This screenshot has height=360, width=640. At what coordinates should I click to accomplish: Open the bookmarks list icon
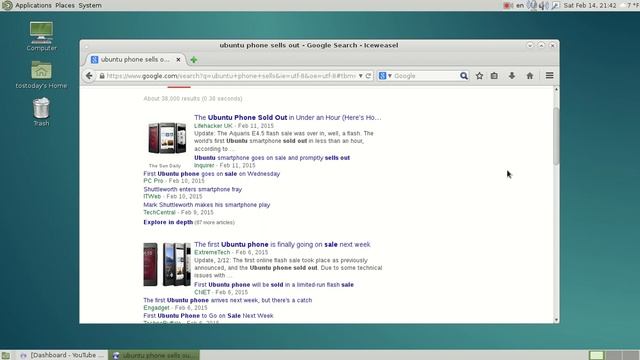[494, 76]
